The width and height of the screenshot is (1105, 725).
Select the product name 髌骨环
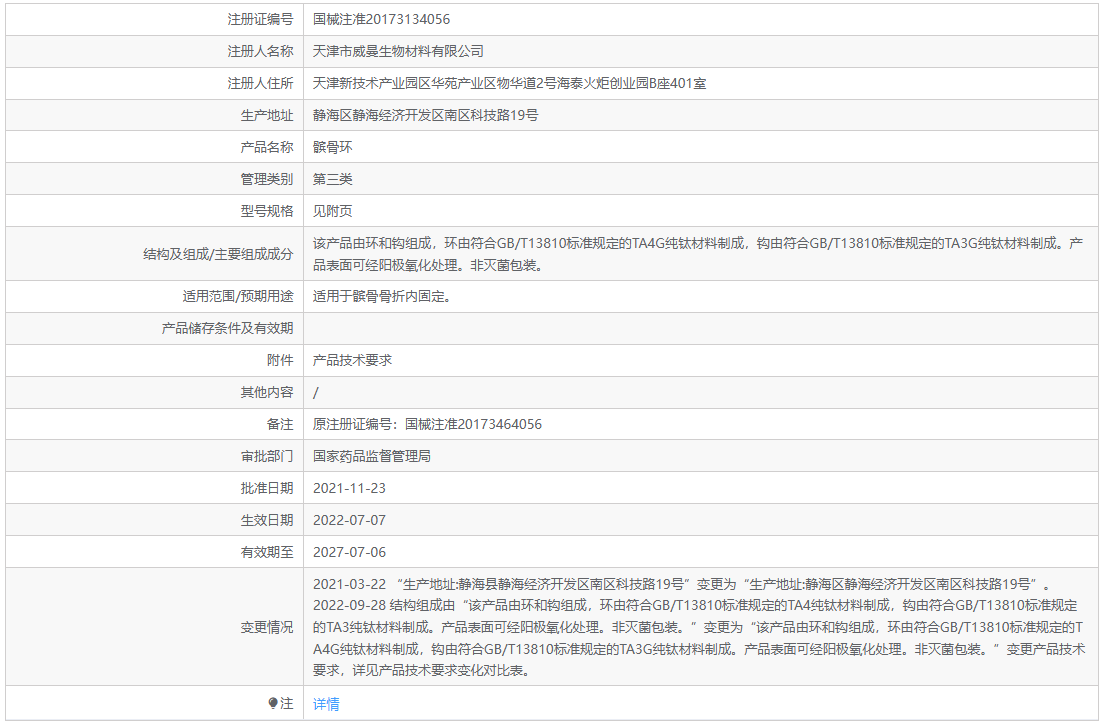333,147
